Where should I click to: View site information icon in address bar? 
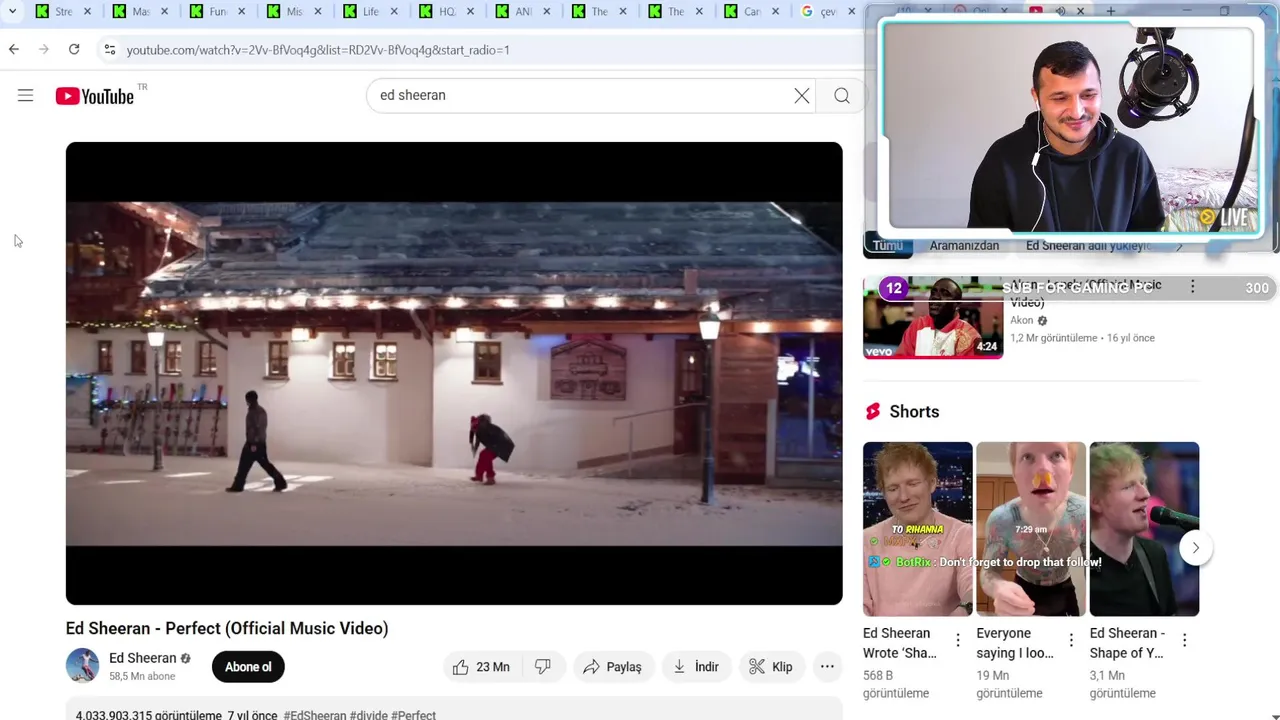point(110,49)
